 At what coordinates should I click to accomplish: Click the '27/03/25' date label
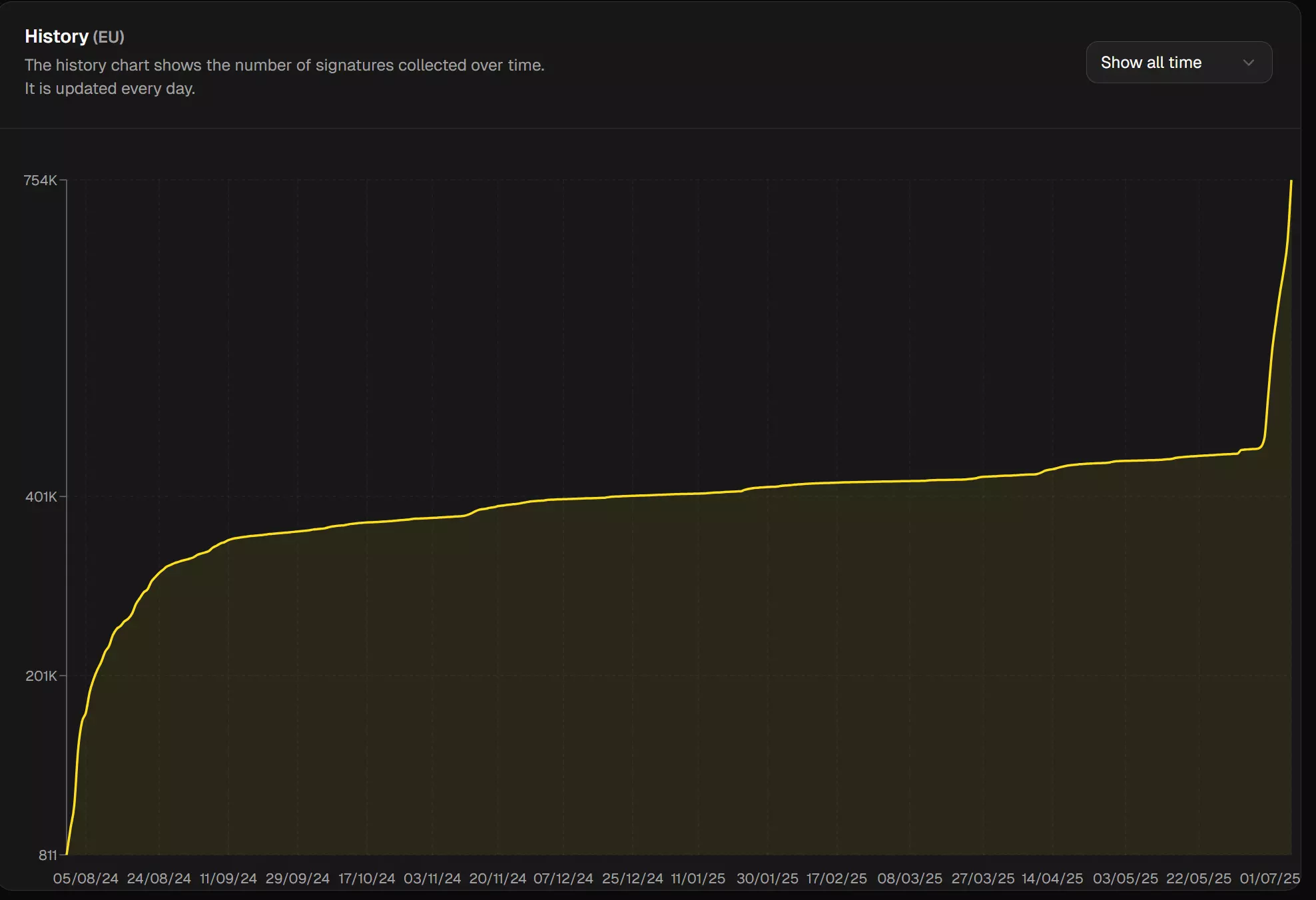click(x=983, y=878)
